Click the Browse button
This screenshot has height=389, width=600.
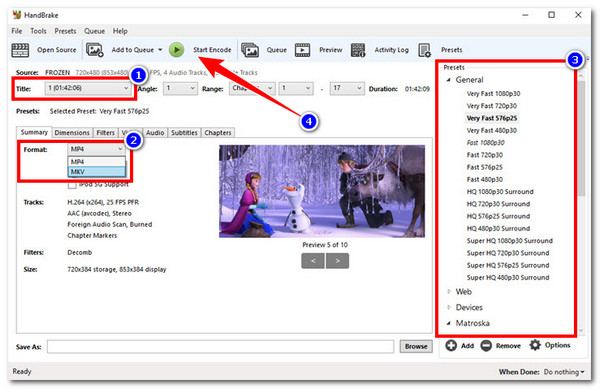click(416, 347)
